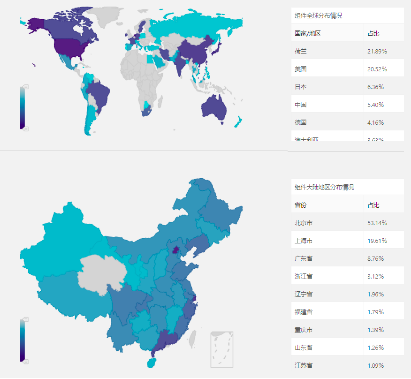Select the 德国 row showing 4.16%
This screenshot has height=379, width=411.
[x=347, y=122]
